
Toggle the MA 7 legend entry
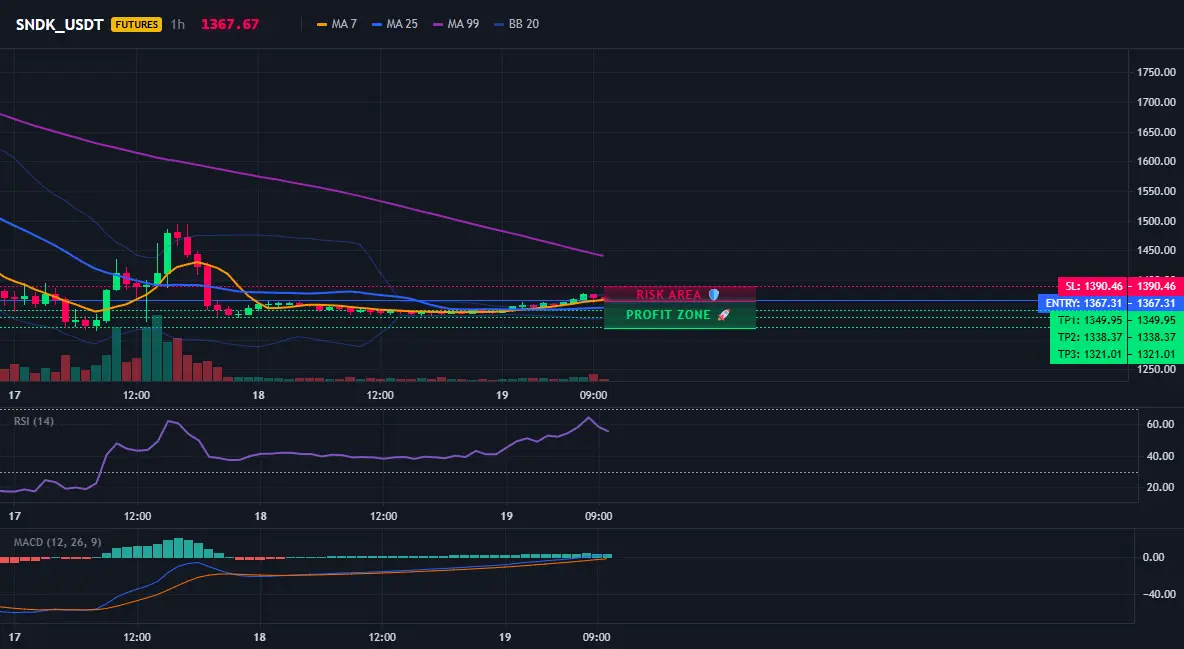(x=337, y=24)
